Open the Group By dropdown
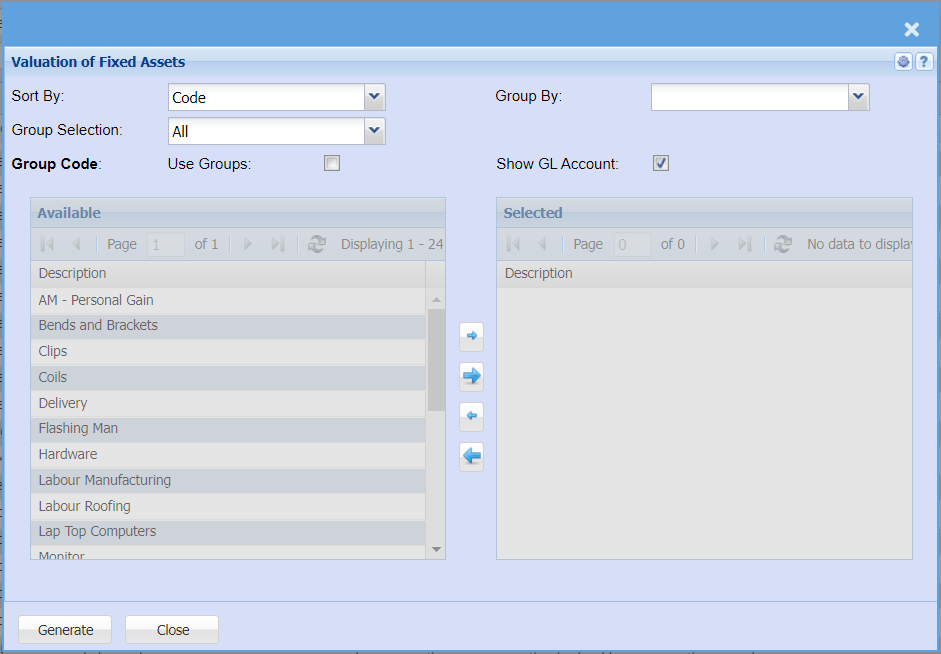 coord(858,97)
